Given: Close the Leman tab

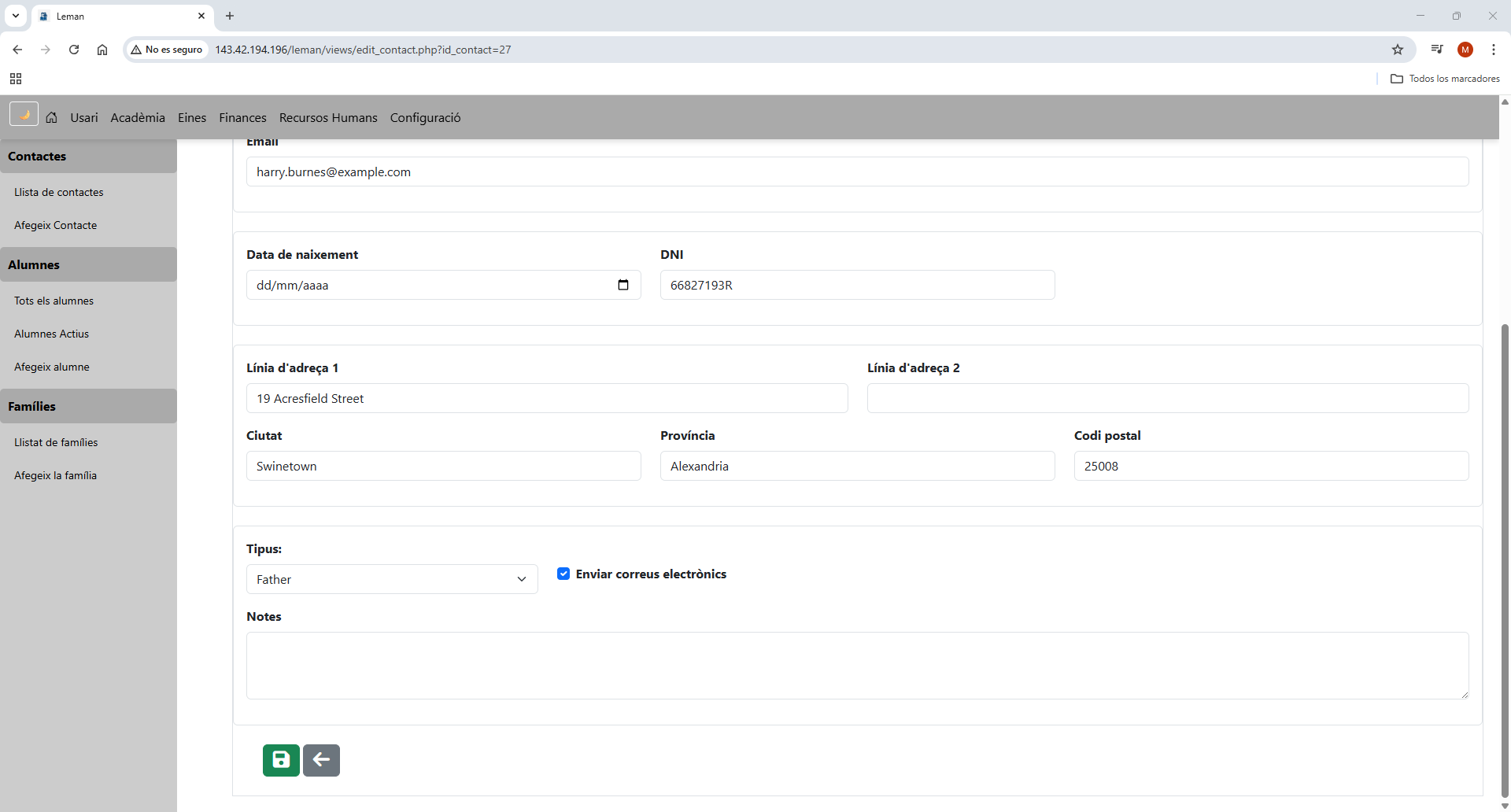Looking at the screenshot, I should coord(201,16).
